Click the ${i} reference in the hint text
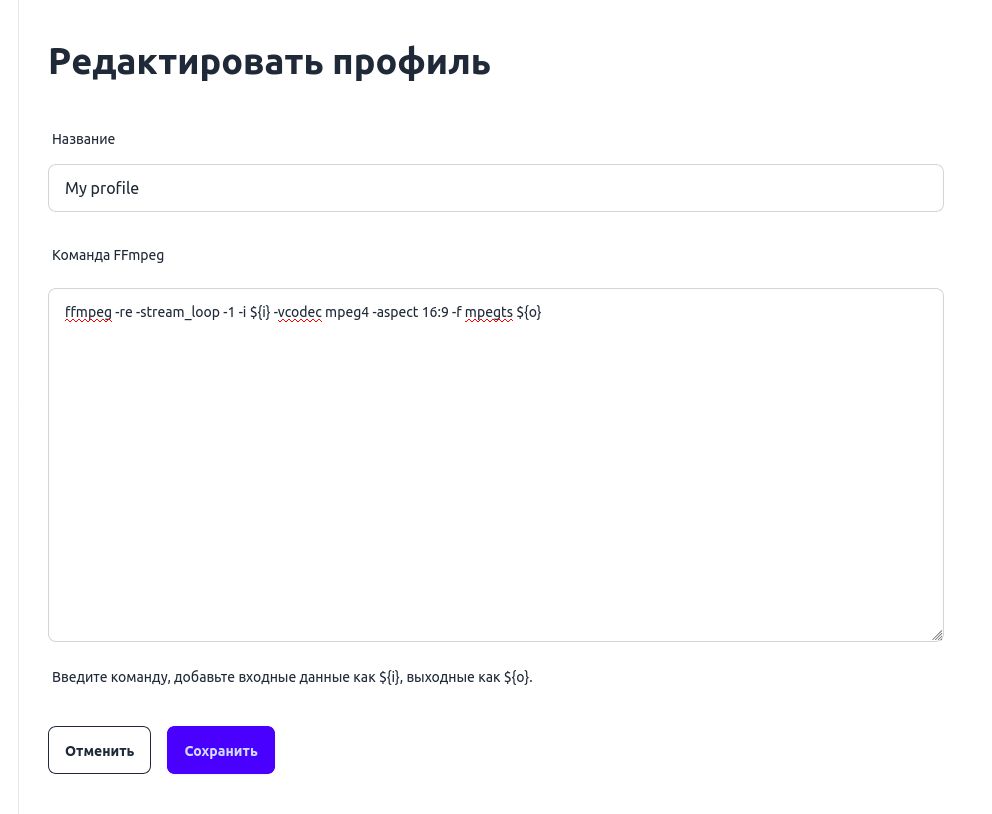This screenshot has height=814, width=992. click(x=389, y=677)
